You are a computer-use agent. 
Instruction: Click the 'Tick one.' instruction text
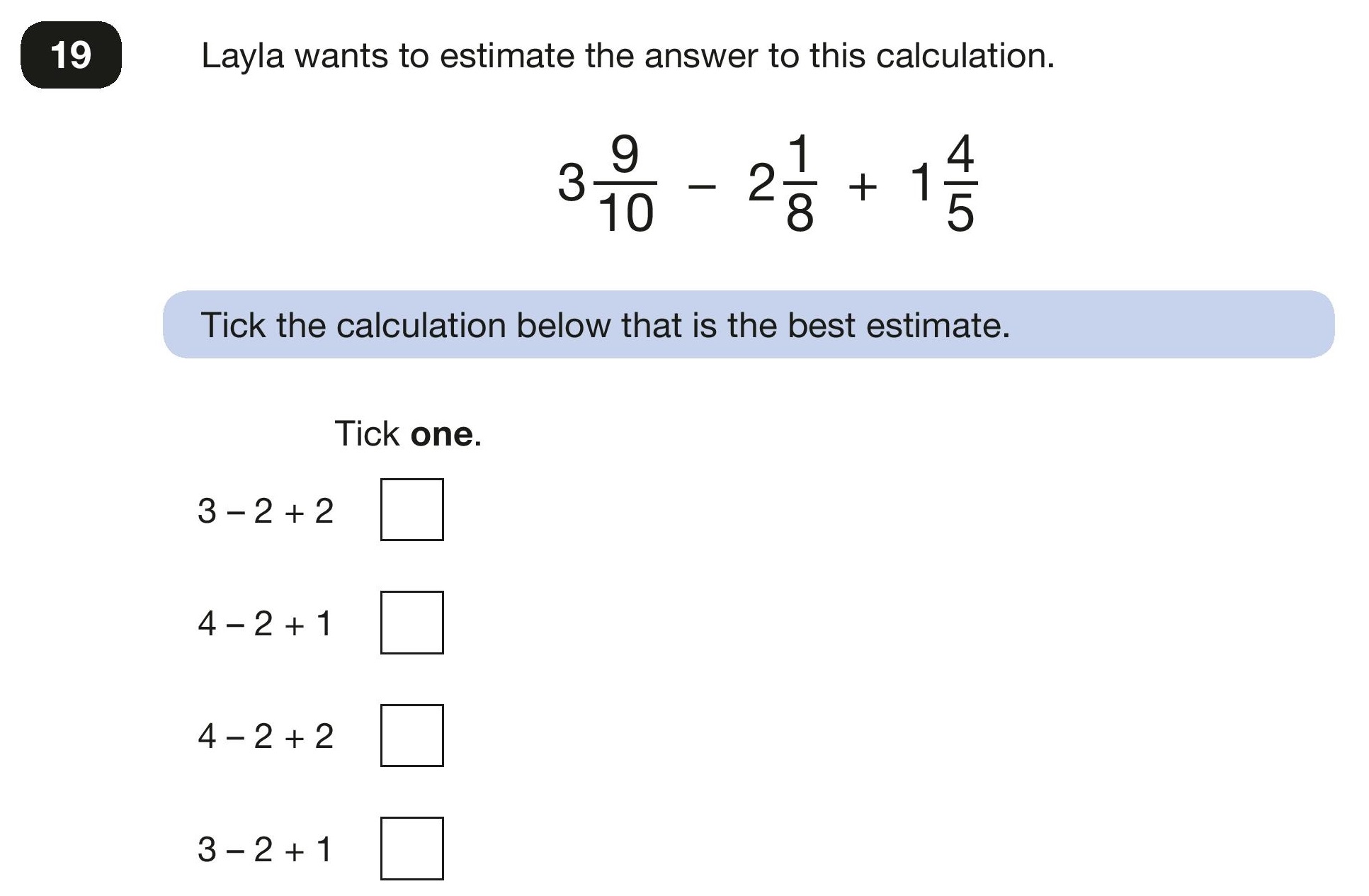click(408, 433)
